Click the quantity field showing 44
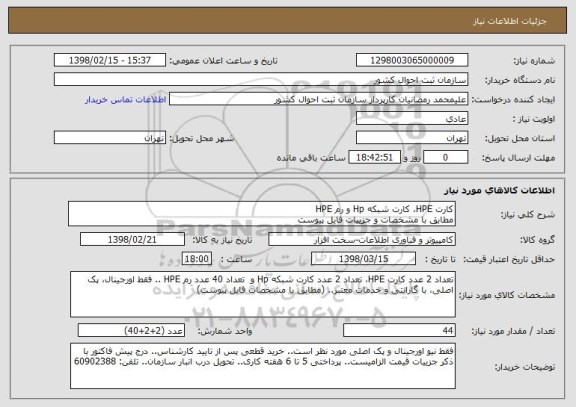The height and width of the screenshot is (407, 576). (x=399, y=330)
